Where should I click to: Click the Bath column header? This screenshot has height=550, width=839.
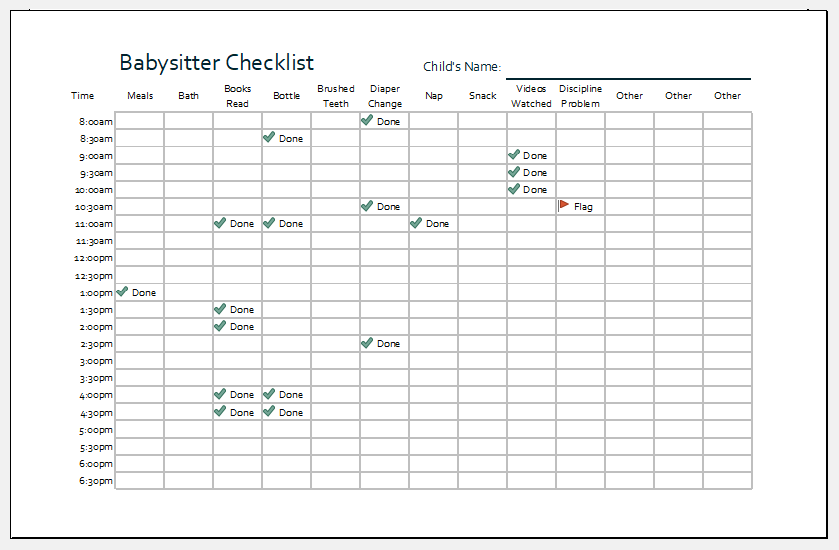coord(188,96)
